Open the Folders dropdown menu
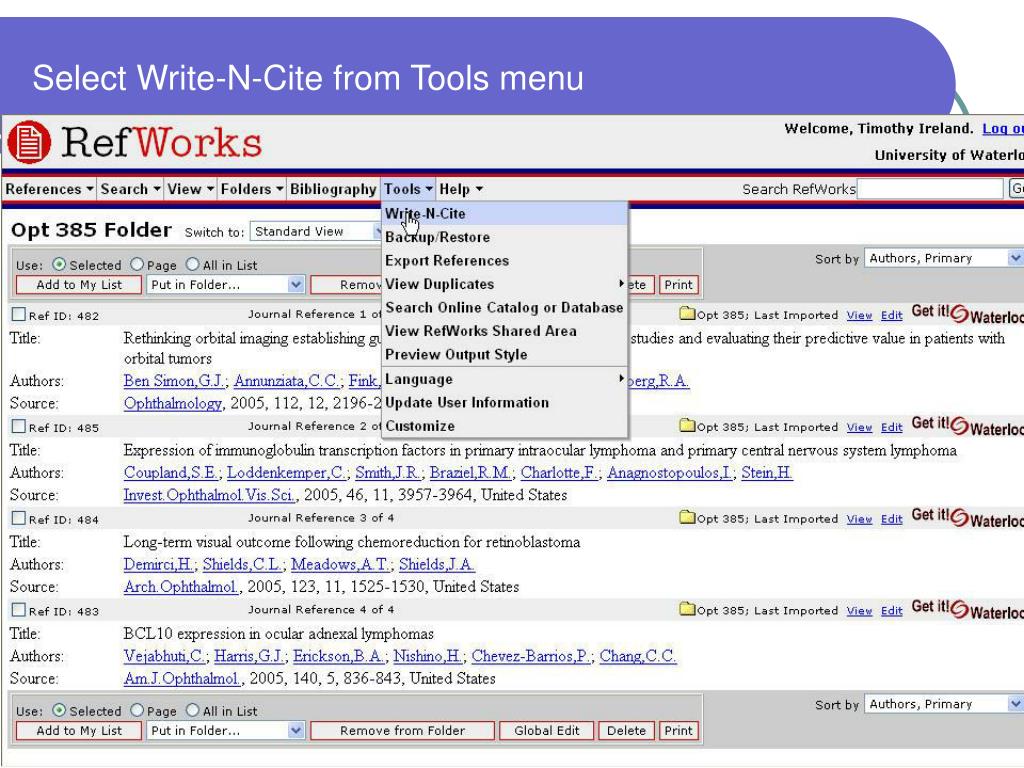1024x768 pixels. (x=251, y=189)
